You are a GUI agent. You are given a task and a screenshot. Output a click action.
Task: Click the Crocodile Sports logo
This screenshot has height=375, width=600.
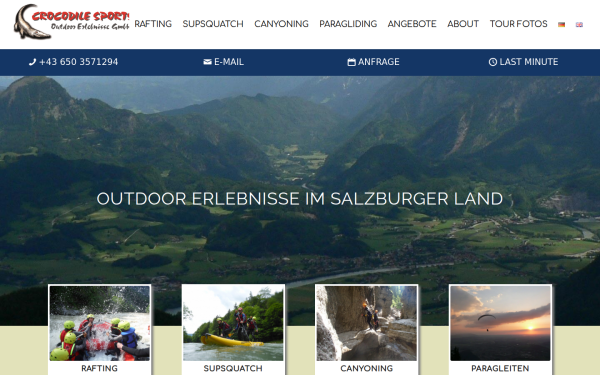(x=71, y=22)
